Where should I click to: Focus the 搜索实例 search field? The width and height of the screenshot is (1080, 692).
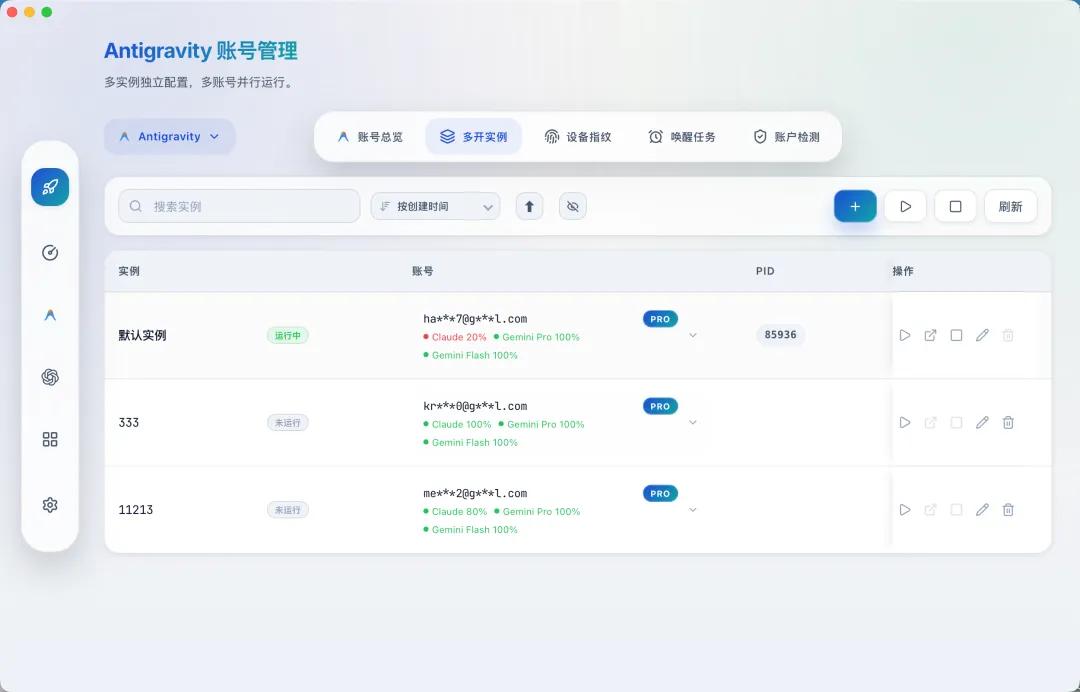239,206
